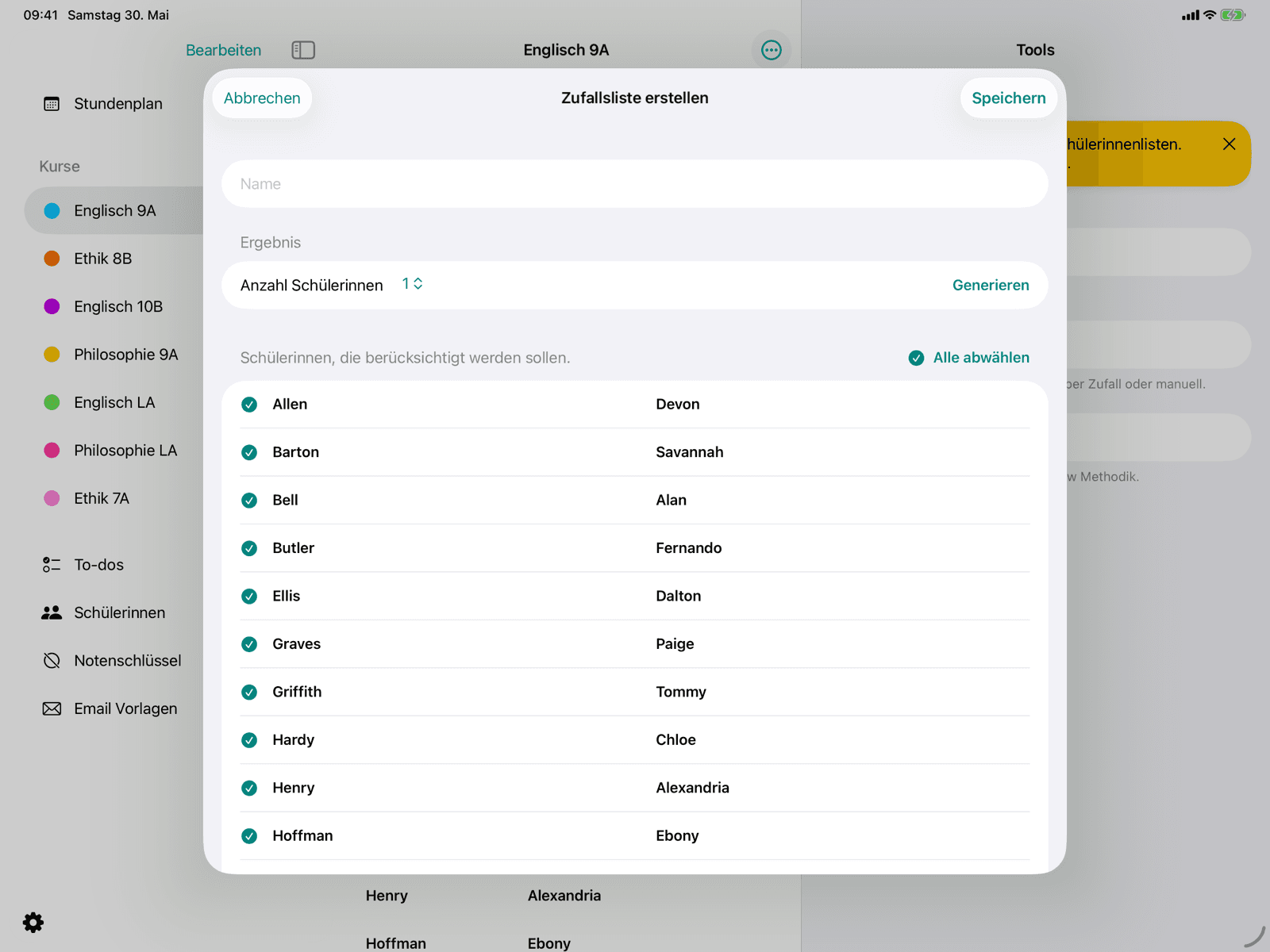Uncheck student Graves

coord(249,644)
